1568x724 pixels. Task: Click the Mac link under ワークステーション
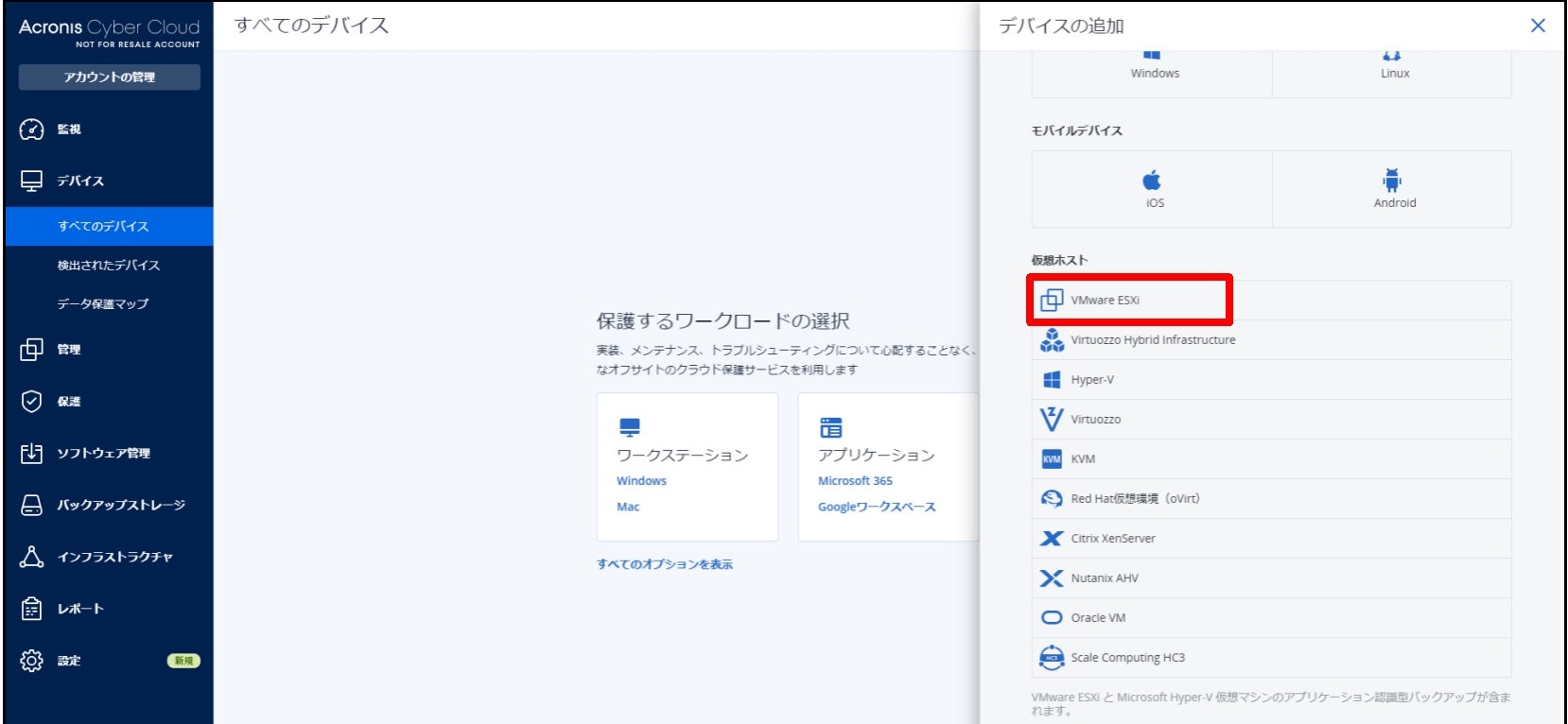628,508
